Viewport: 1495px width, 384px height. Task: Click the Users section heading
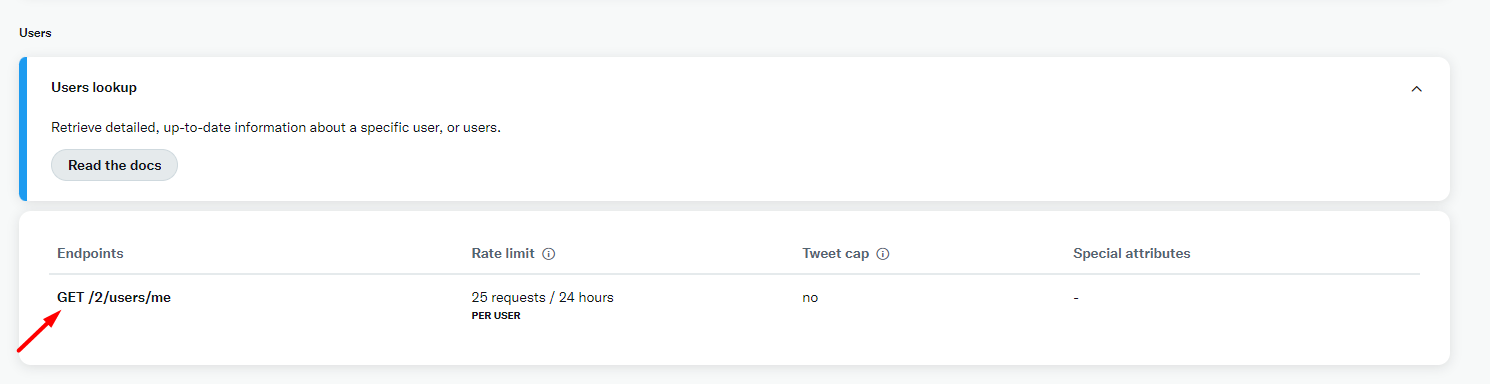click(x=35, y=33)
